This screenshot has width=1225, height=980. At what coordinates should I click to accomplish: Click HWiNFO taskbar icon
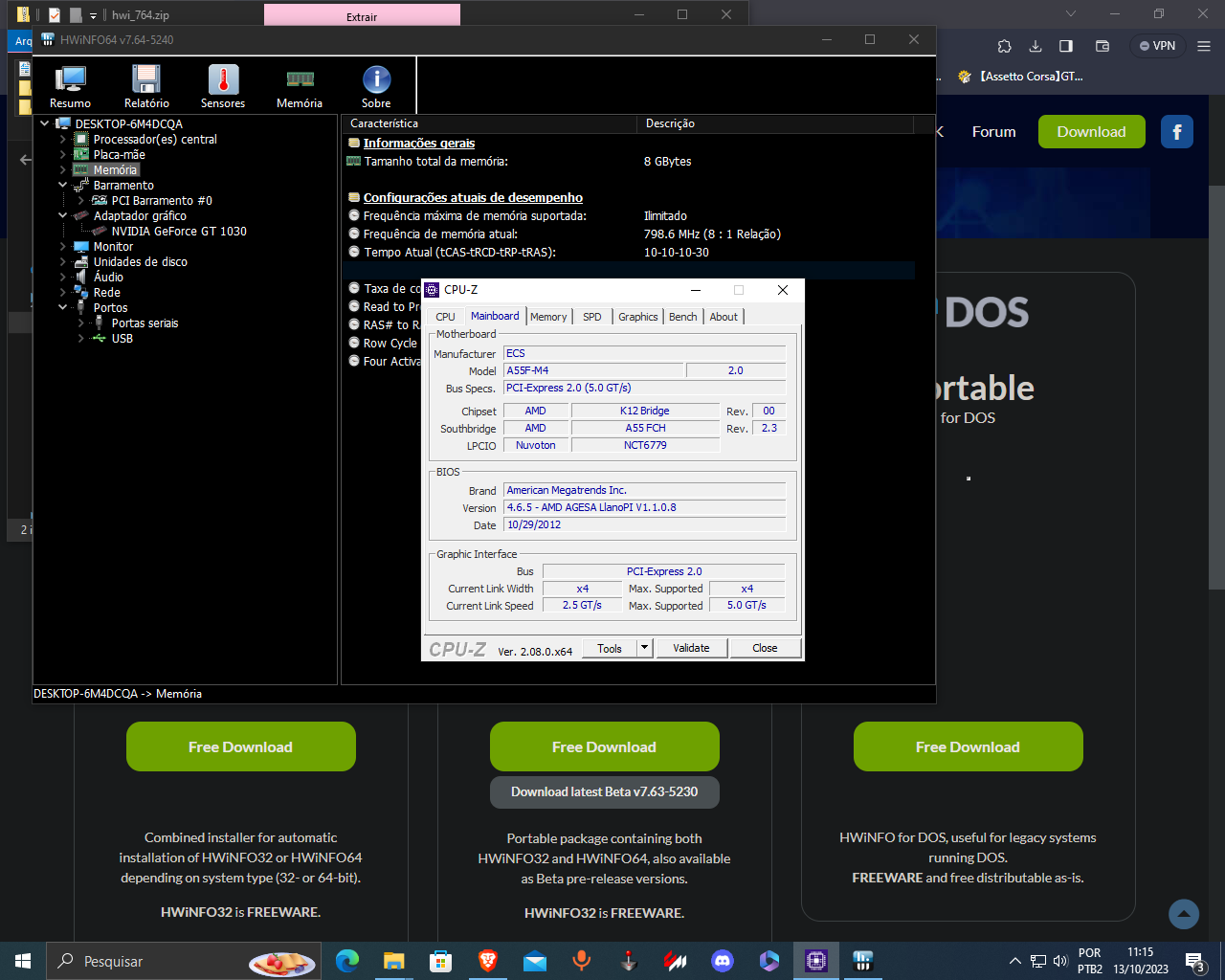(863, 961)
